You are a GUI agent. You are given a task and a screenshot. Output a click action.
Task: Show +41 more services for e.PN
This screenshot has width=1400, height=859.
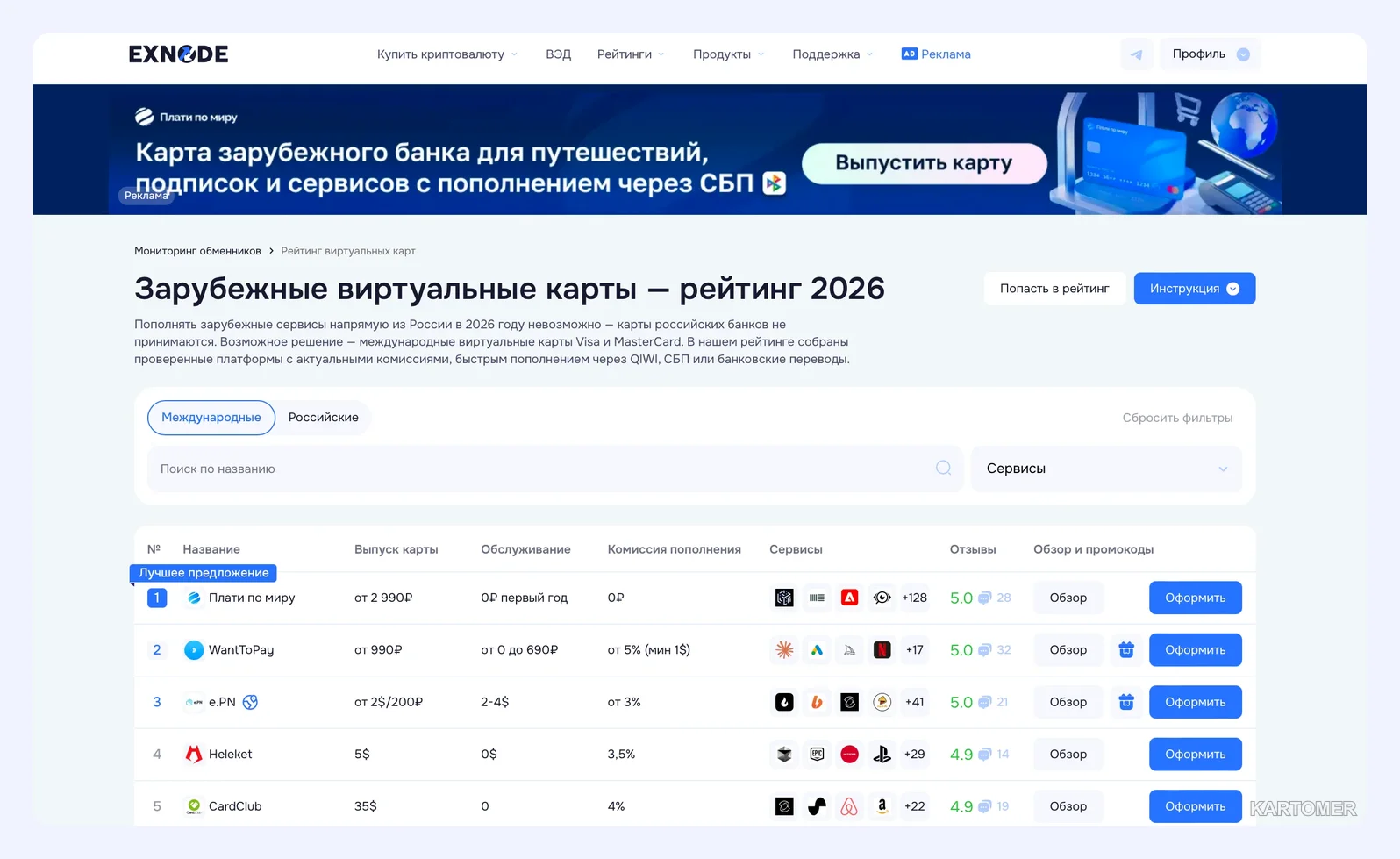[914, 702]
